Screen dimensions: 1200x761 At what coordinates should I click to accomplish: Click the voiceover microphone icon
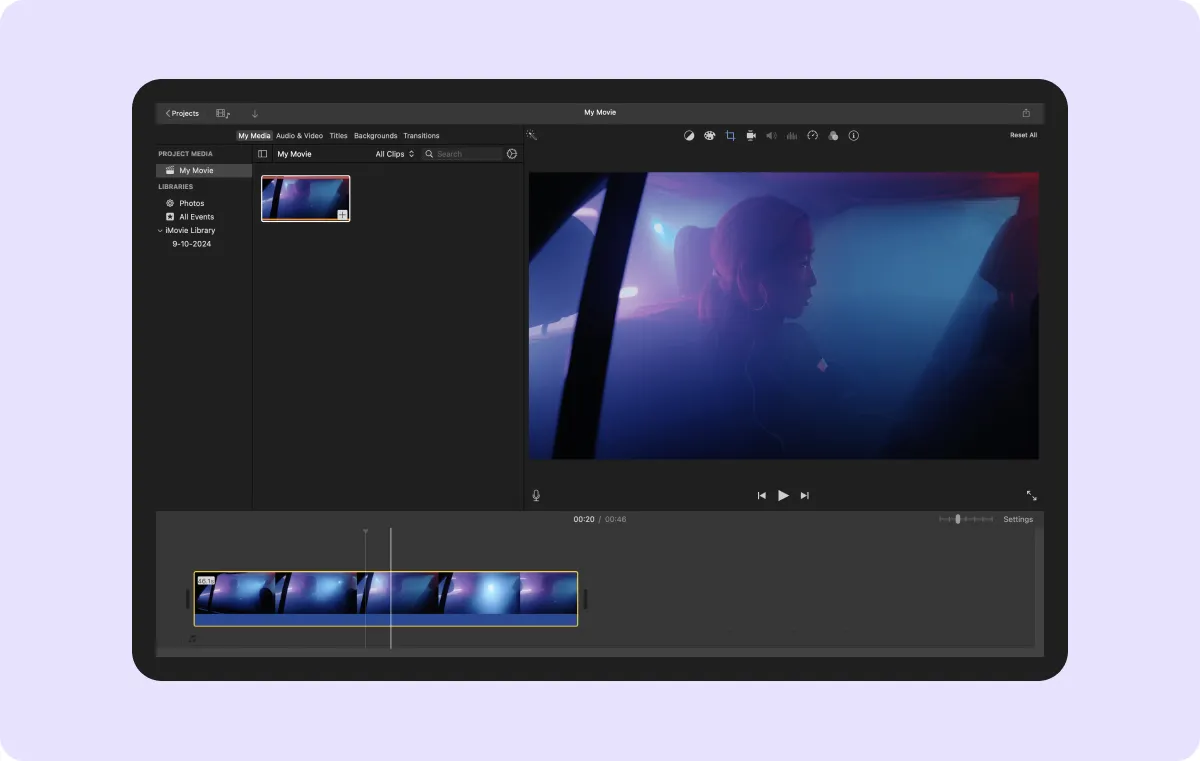536,495
